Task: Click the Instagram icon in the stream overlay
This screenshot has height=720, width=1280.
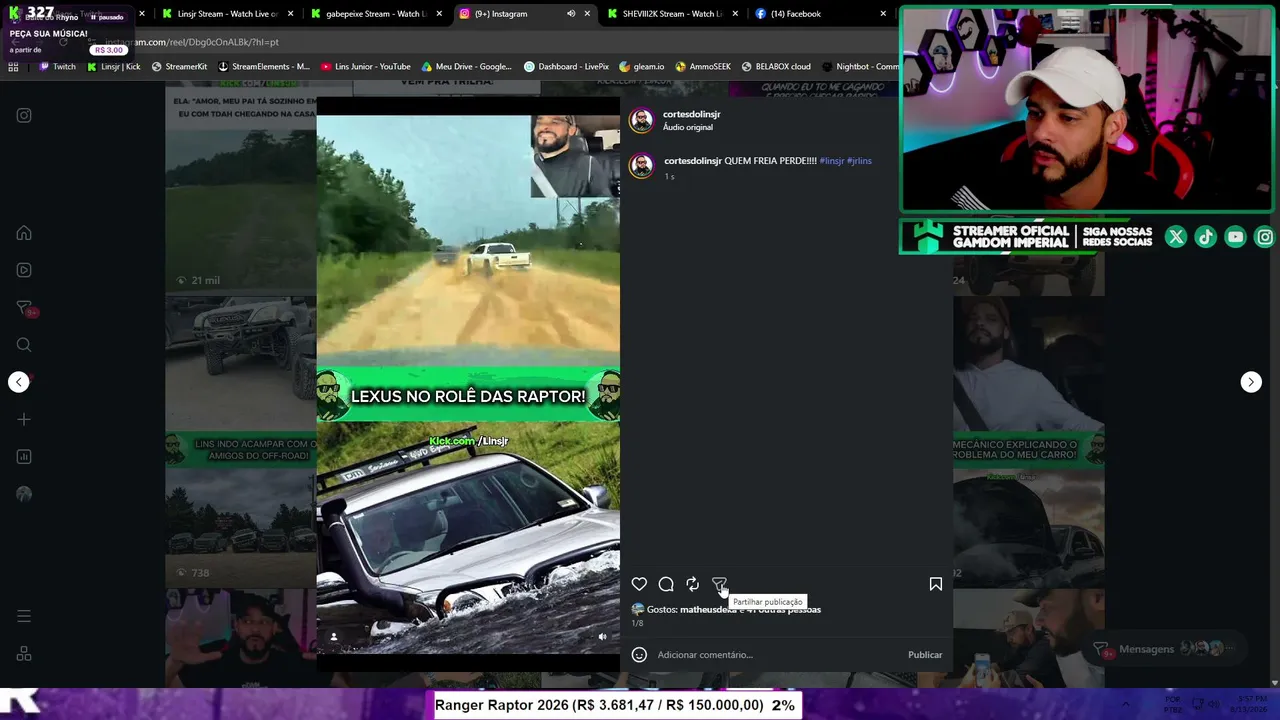Action: tap(1266, 237)
